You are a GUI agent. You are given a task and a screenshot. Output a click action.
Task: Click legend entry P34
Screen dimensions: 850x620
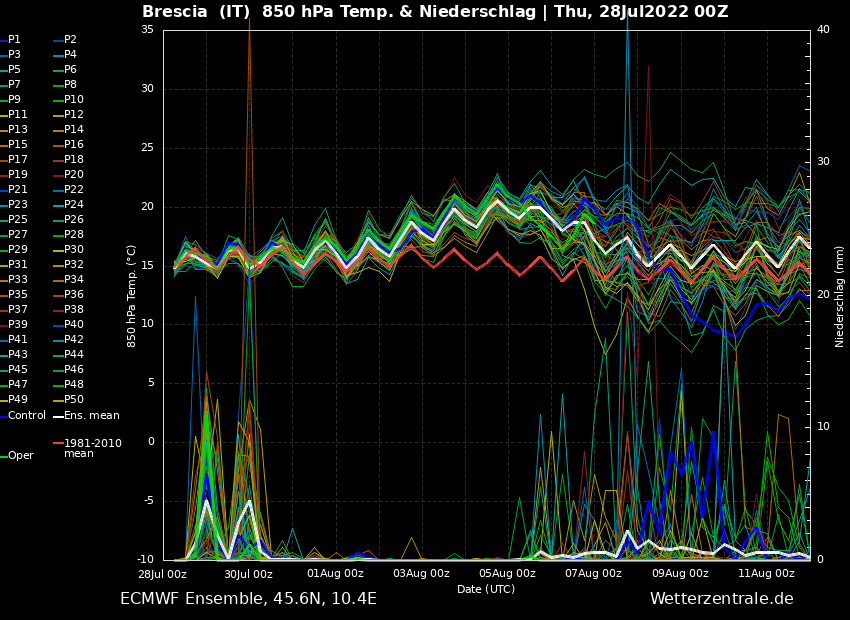[68, 280]
